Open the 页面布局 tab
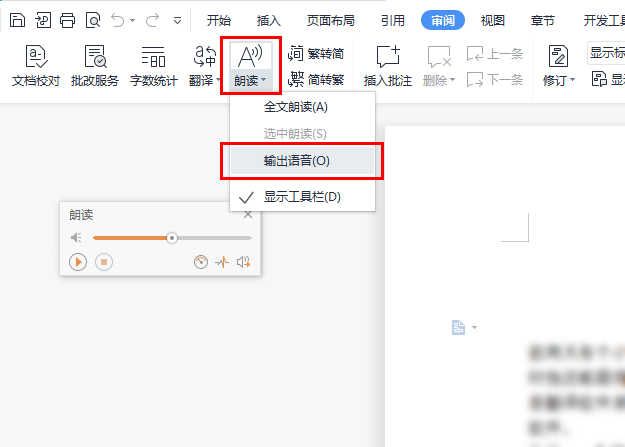The width and height of the screenshot is (625, 447). [331, 20]
